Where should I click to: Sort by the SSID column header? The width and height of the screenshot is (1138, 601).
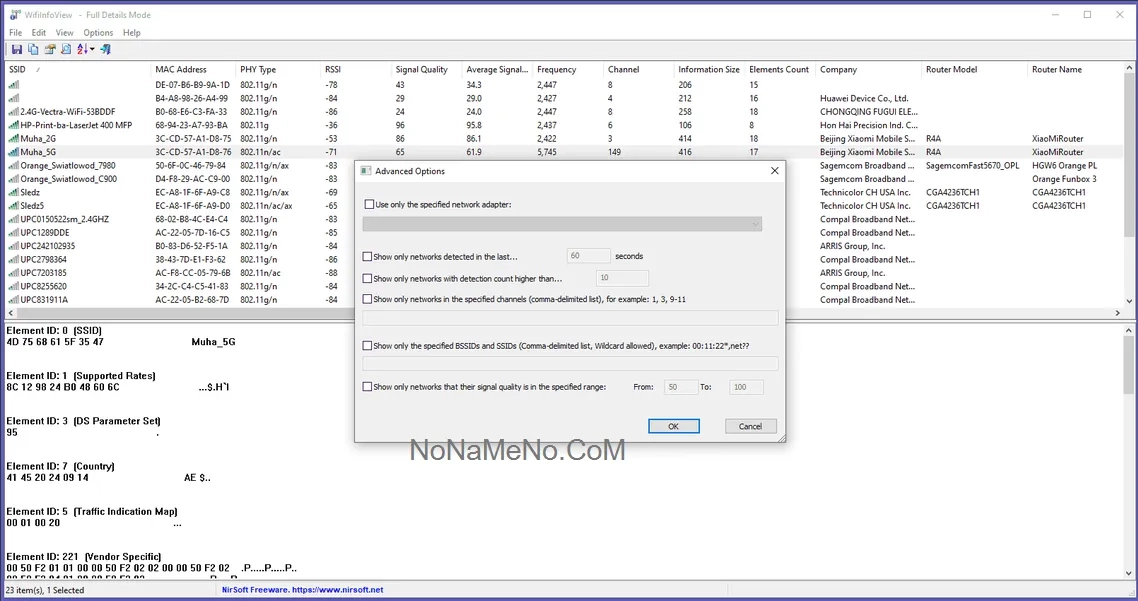point(78,70)
